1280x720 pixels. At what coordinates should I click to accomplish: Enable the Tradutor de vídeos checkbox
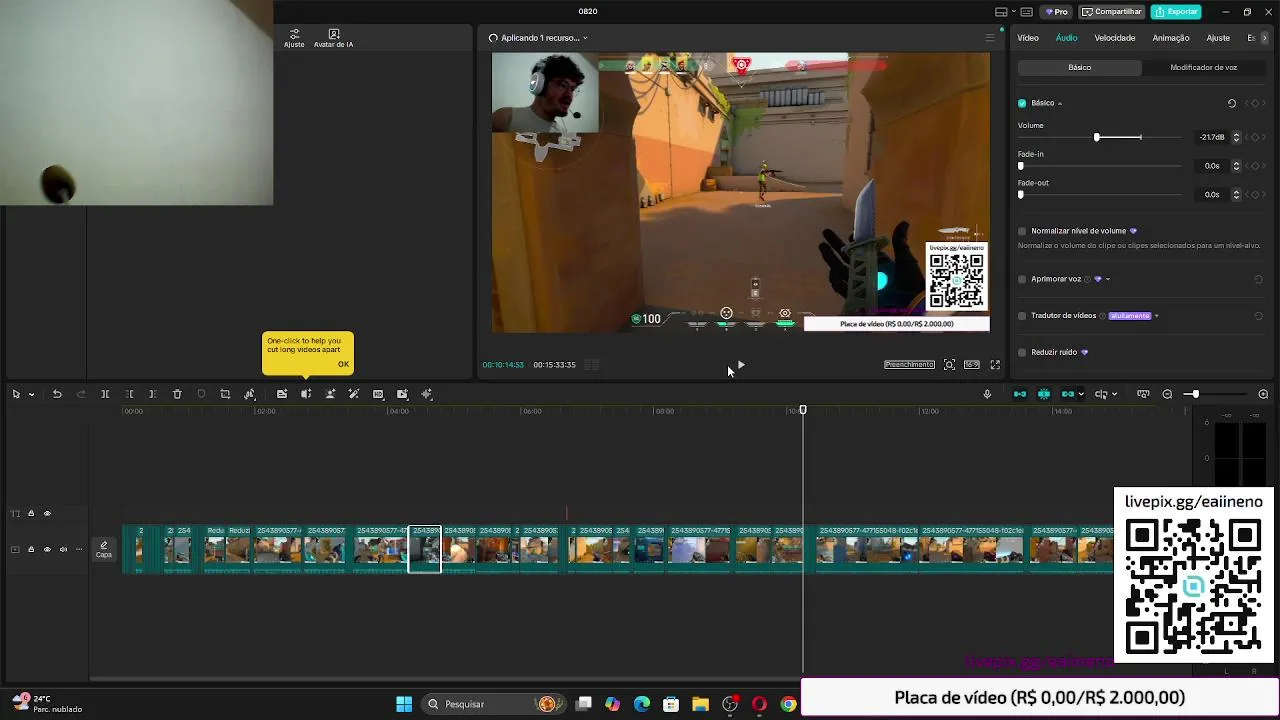(x=1022, y=316)
